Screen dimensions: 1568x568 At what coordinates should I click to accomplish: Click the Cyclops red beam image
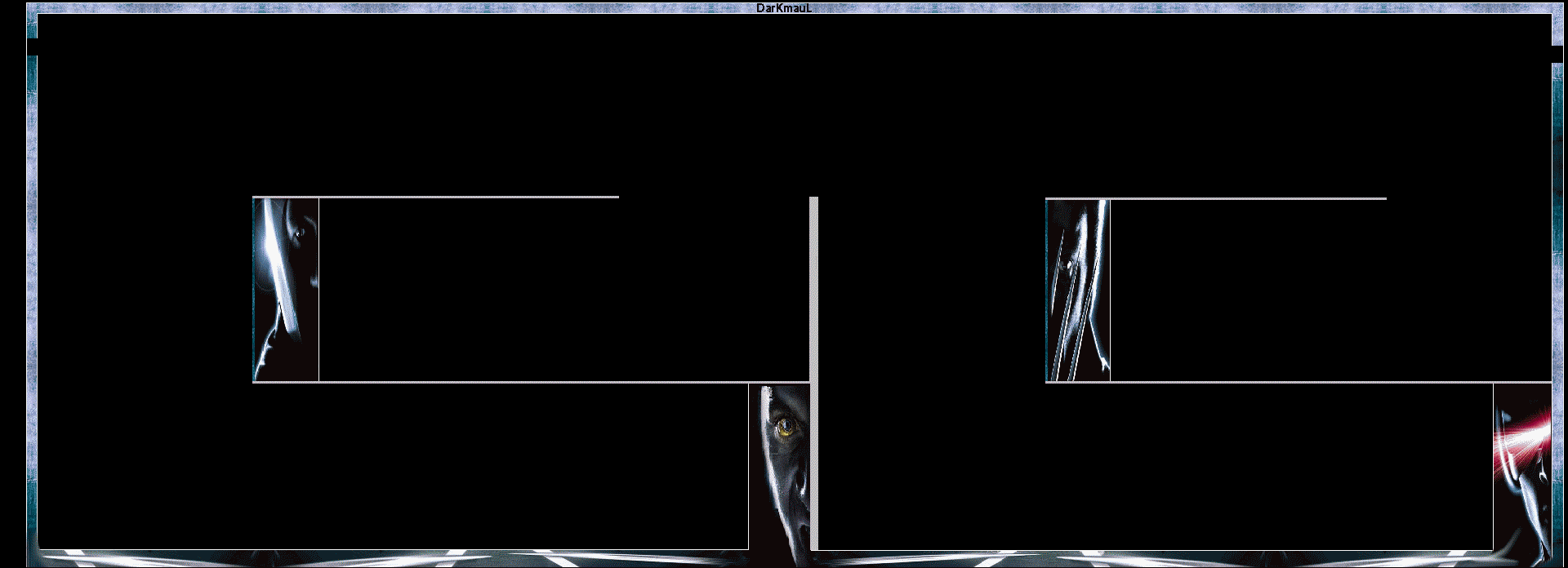coord(1522,465)
